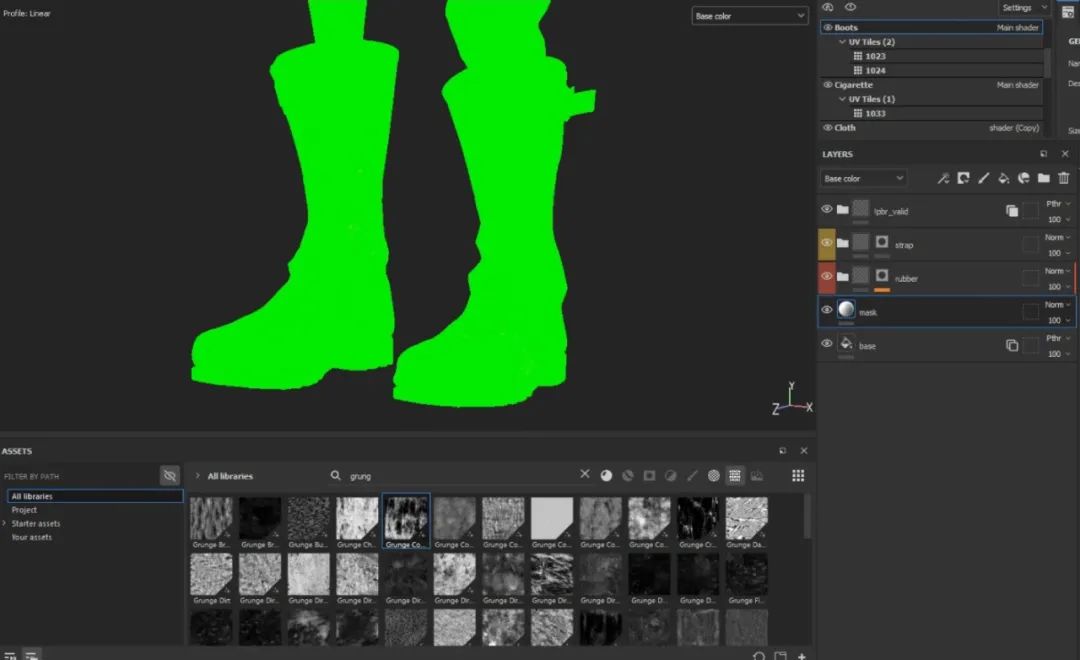Clear the assets search with X icon
Image resolution: width=1080 pixels, height=660 pixels.
pyautogui.click(x=585, y=475)
